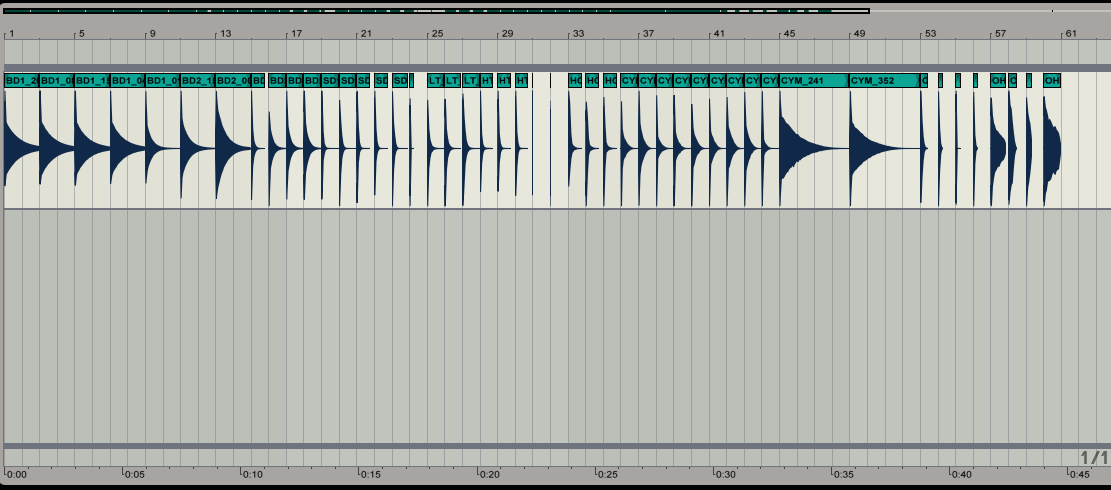Click bar 1 in the beat ruler
This screenshot has width=1111, height=490.
pos(11,34)
